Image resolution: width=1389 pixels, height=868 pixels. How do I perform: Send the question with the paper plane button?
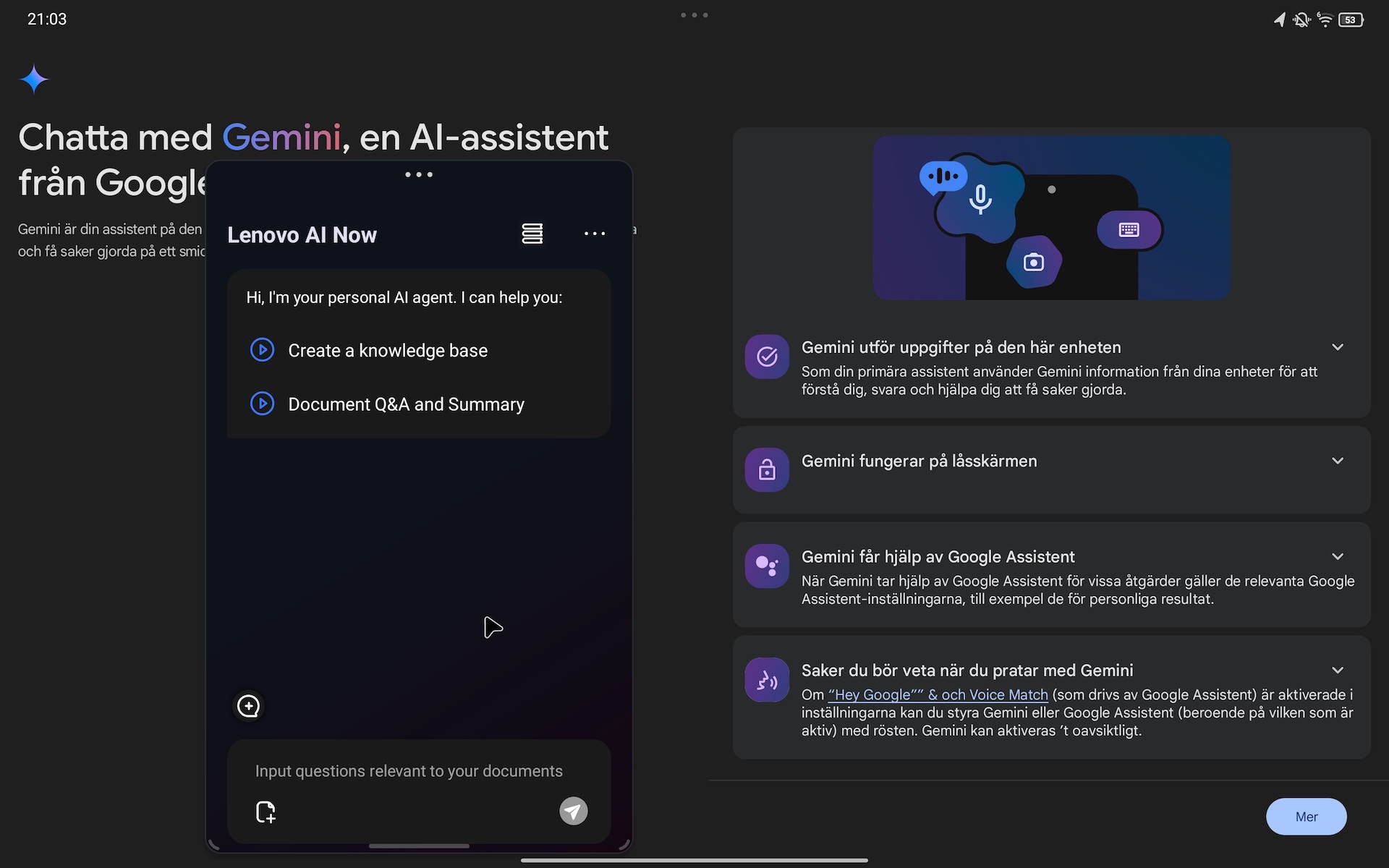(574, 811)
